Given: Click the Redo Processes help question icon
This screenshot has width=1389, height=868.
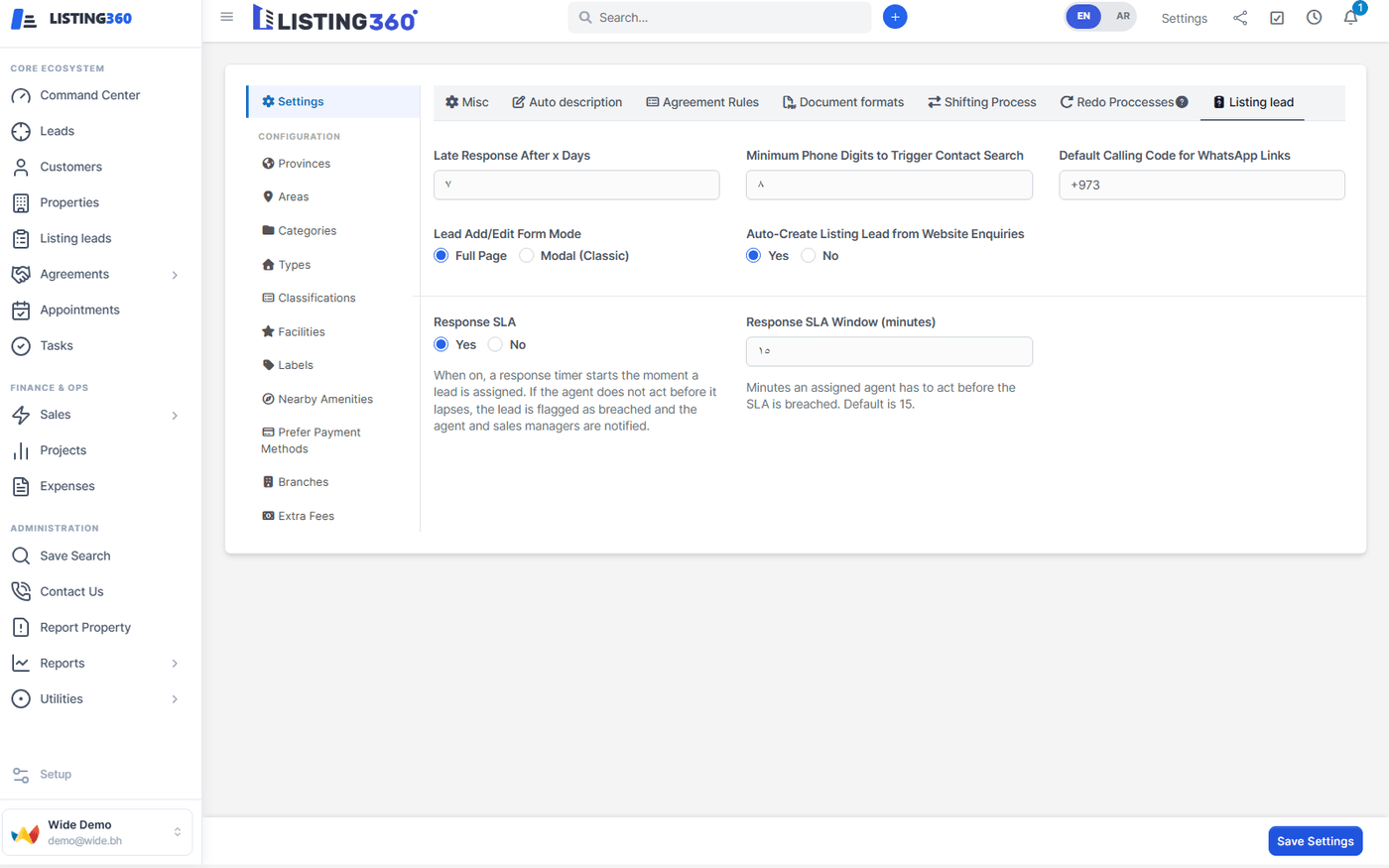Looking at the screenshot, I should (1182, 102).
